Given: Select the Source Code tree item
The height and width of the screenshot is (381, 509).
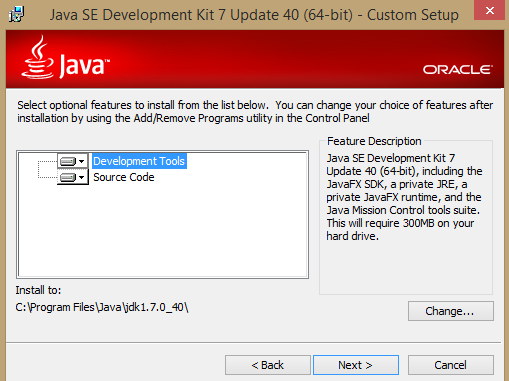Looking at the screenshot, I should (124, 177).
